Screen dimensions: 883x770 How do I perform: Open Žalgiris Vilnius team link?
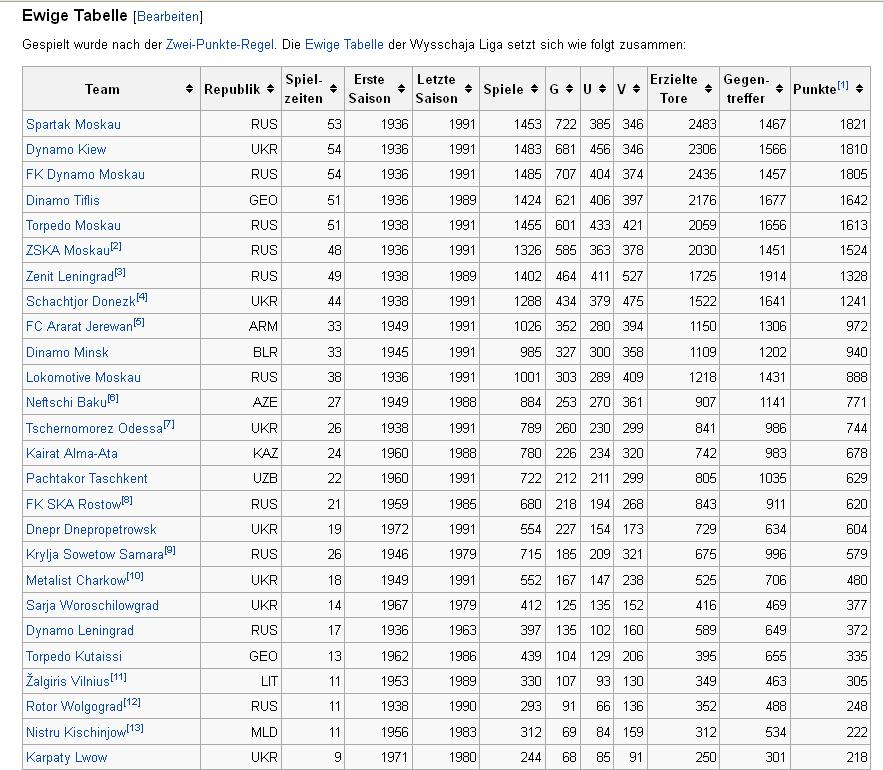68,681
